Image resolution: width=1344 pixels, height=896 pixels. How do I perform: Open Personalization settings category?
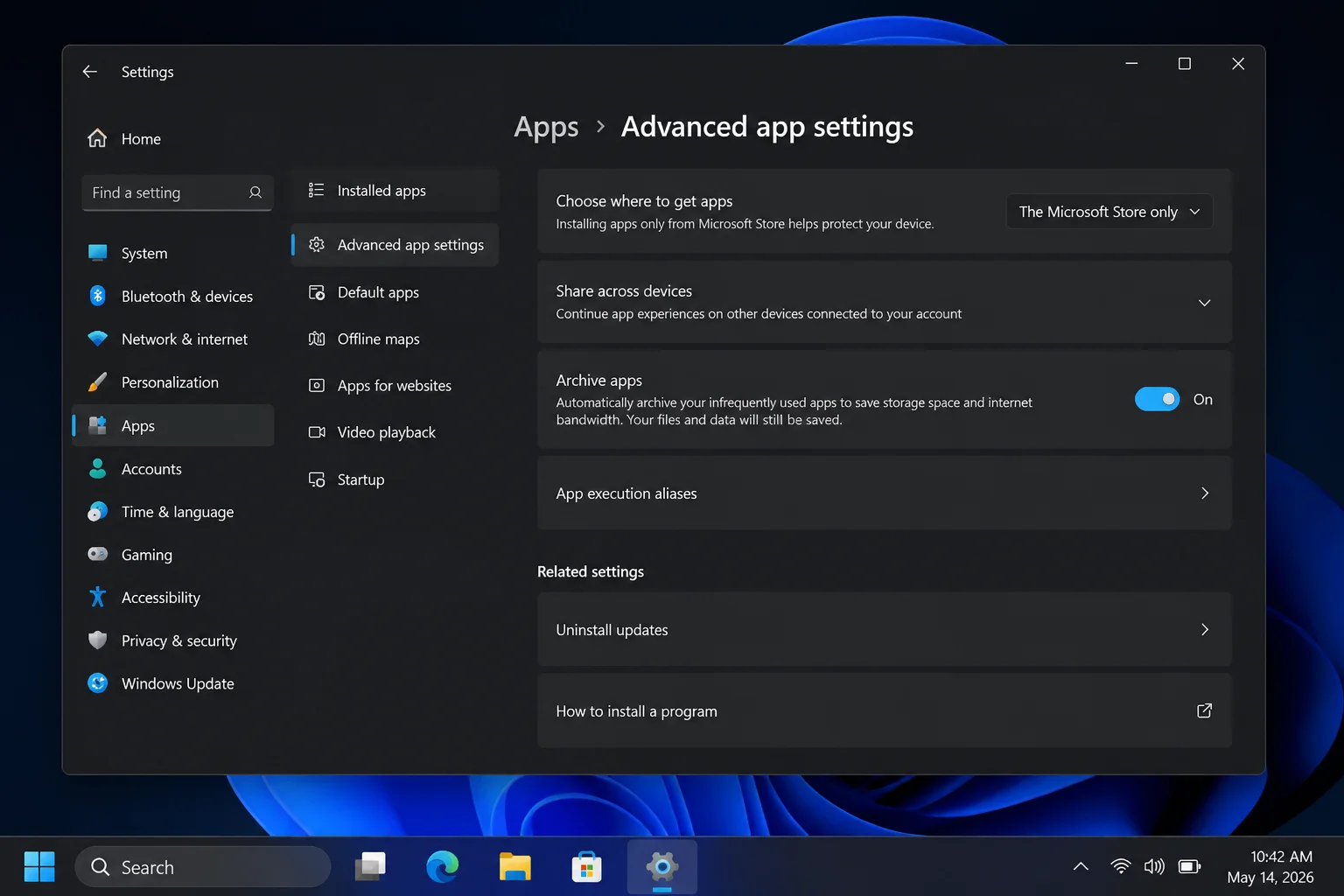[173, 382]
